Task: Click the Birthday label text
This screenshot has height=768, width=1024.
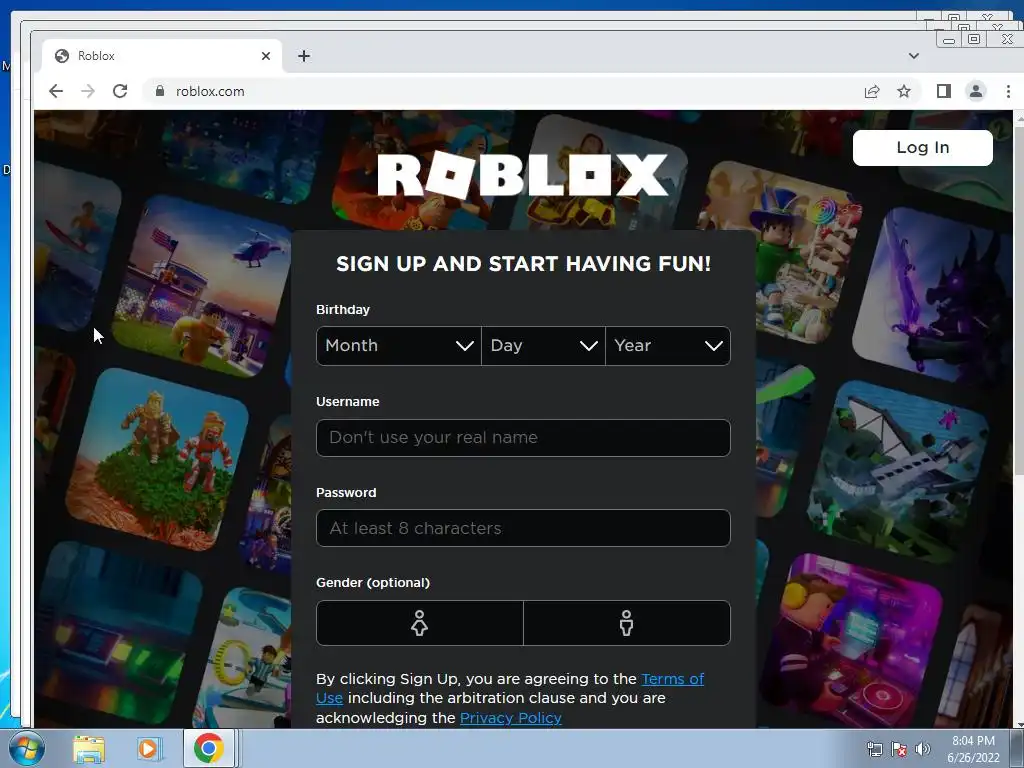Action: point(343,310)
